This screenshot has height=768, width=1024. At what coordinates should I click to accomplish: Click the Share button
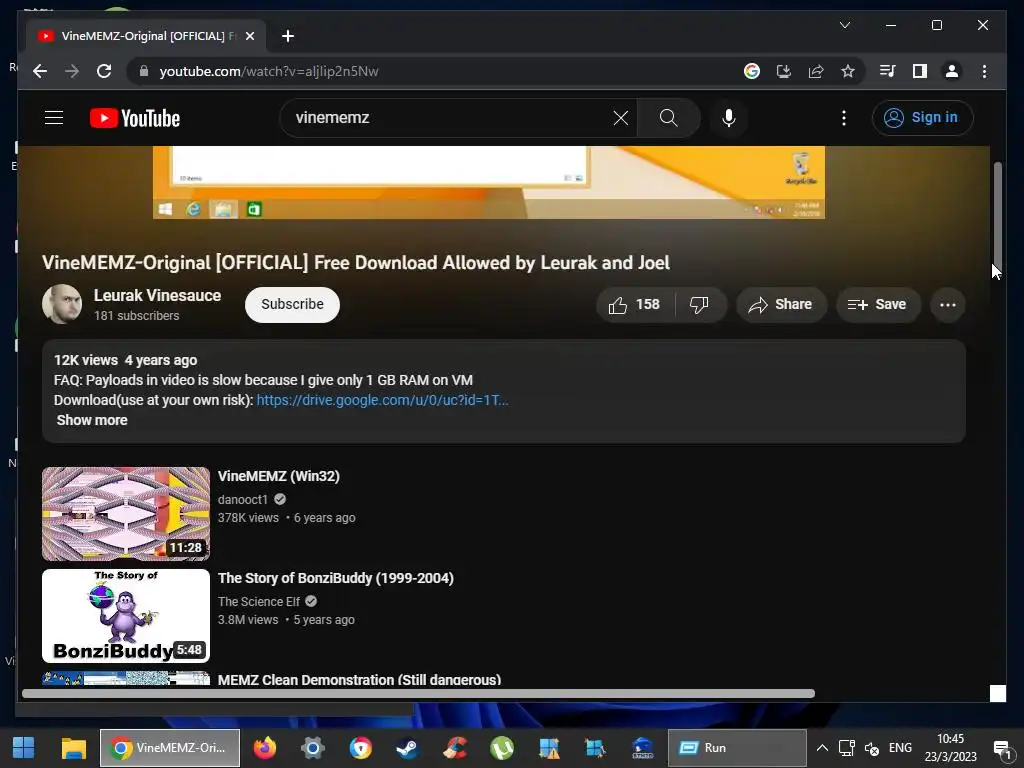click(781, 304)
